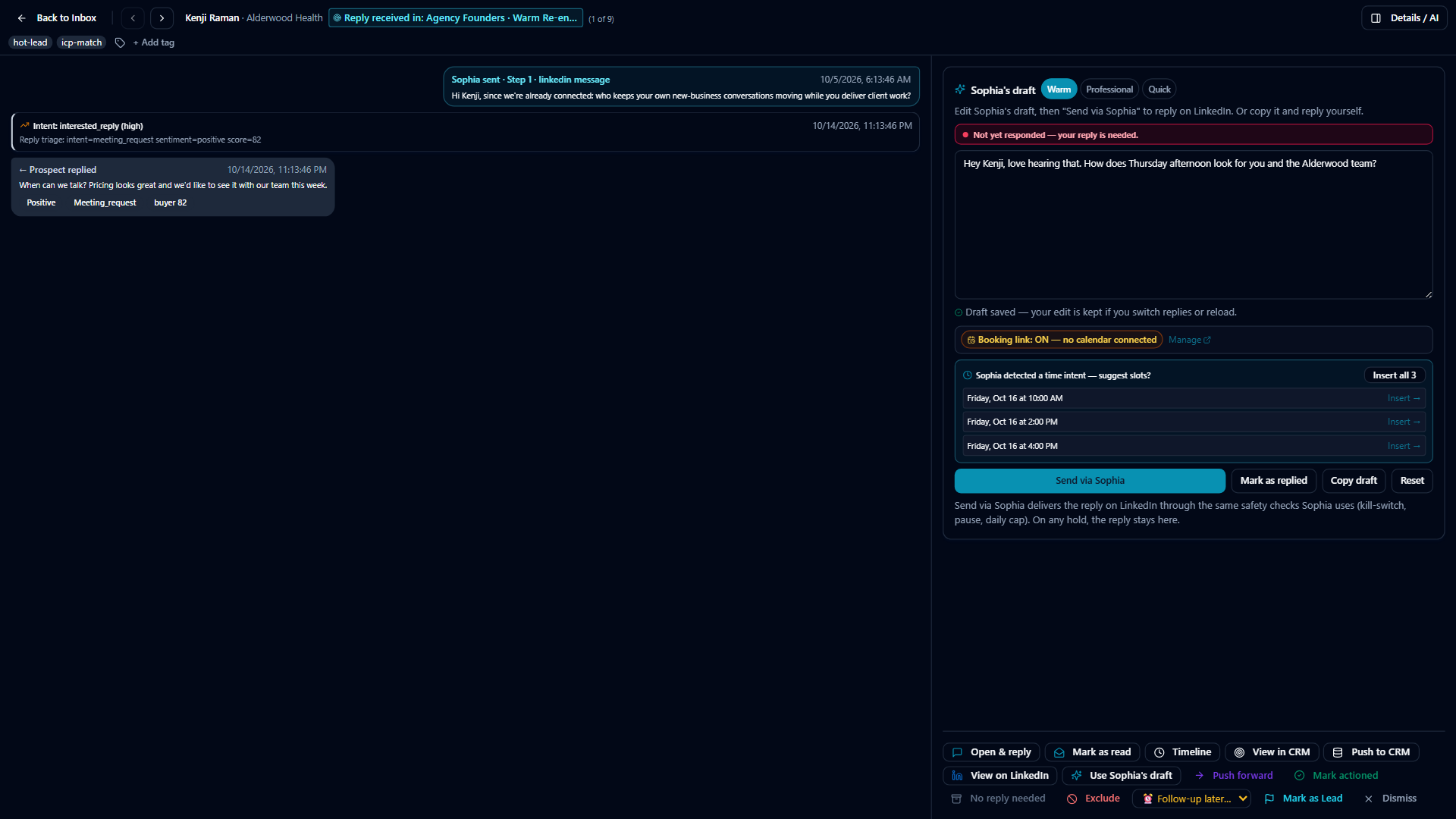Click the Exclude action

pos(1094,799)
